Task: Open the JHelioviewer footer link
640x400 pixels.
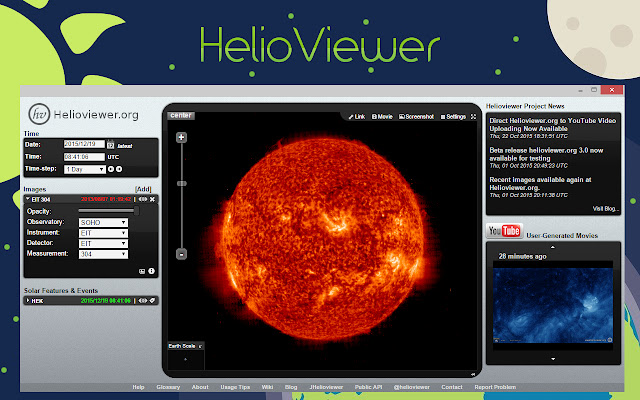Action: click(x=326, y=387)
